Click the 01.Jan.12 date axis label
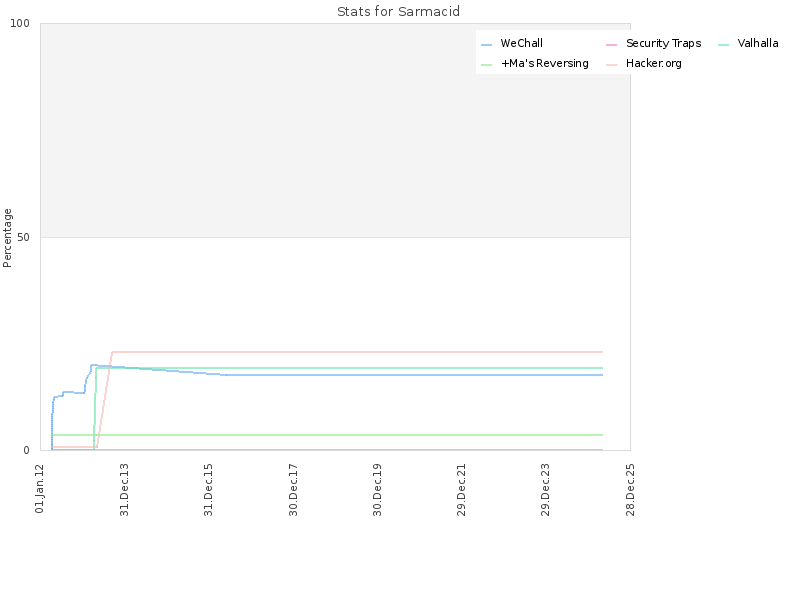 point(40,489)
